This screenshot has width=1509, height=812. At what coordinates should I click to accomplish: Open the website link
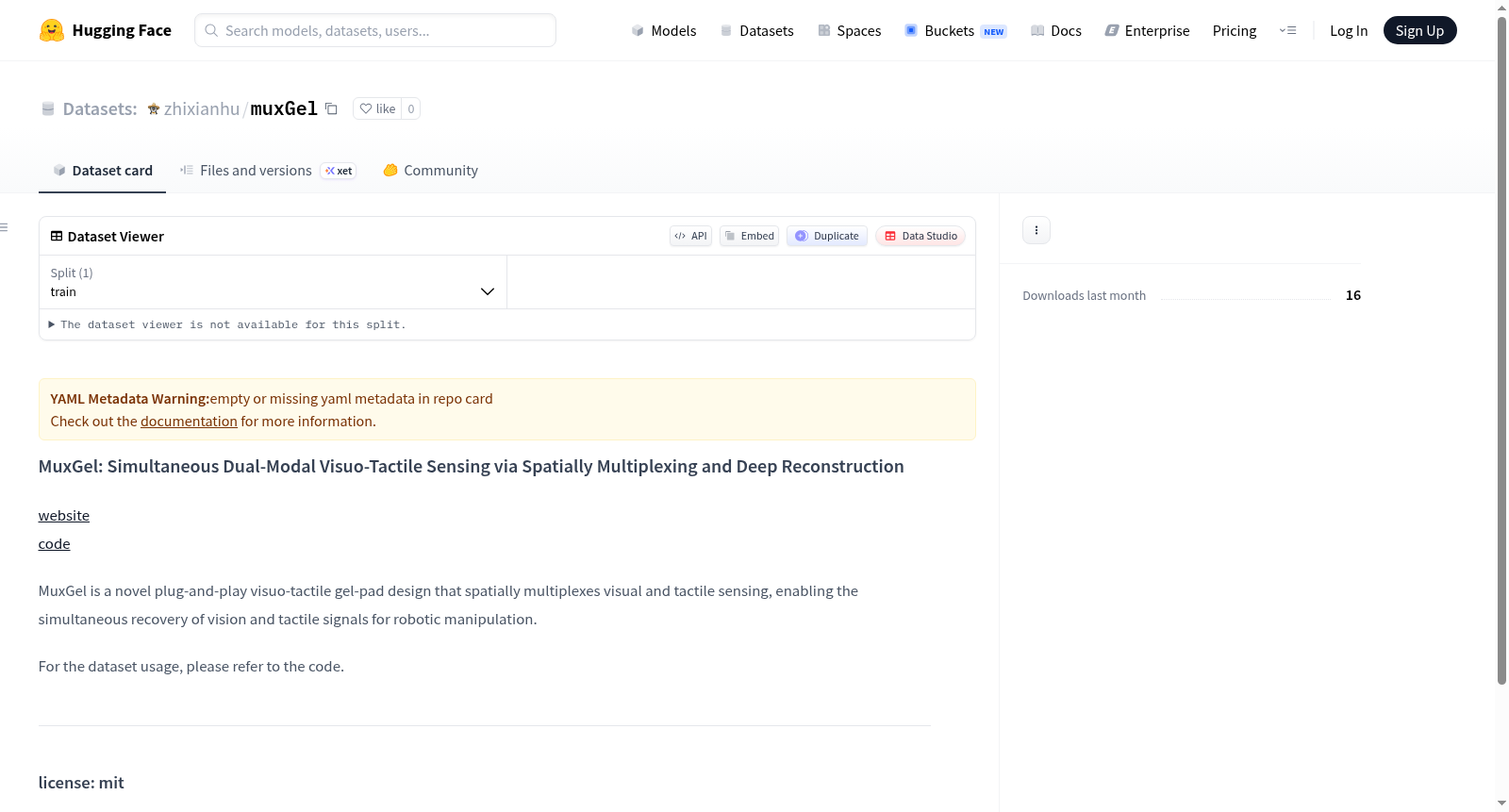tap(64, 516)
